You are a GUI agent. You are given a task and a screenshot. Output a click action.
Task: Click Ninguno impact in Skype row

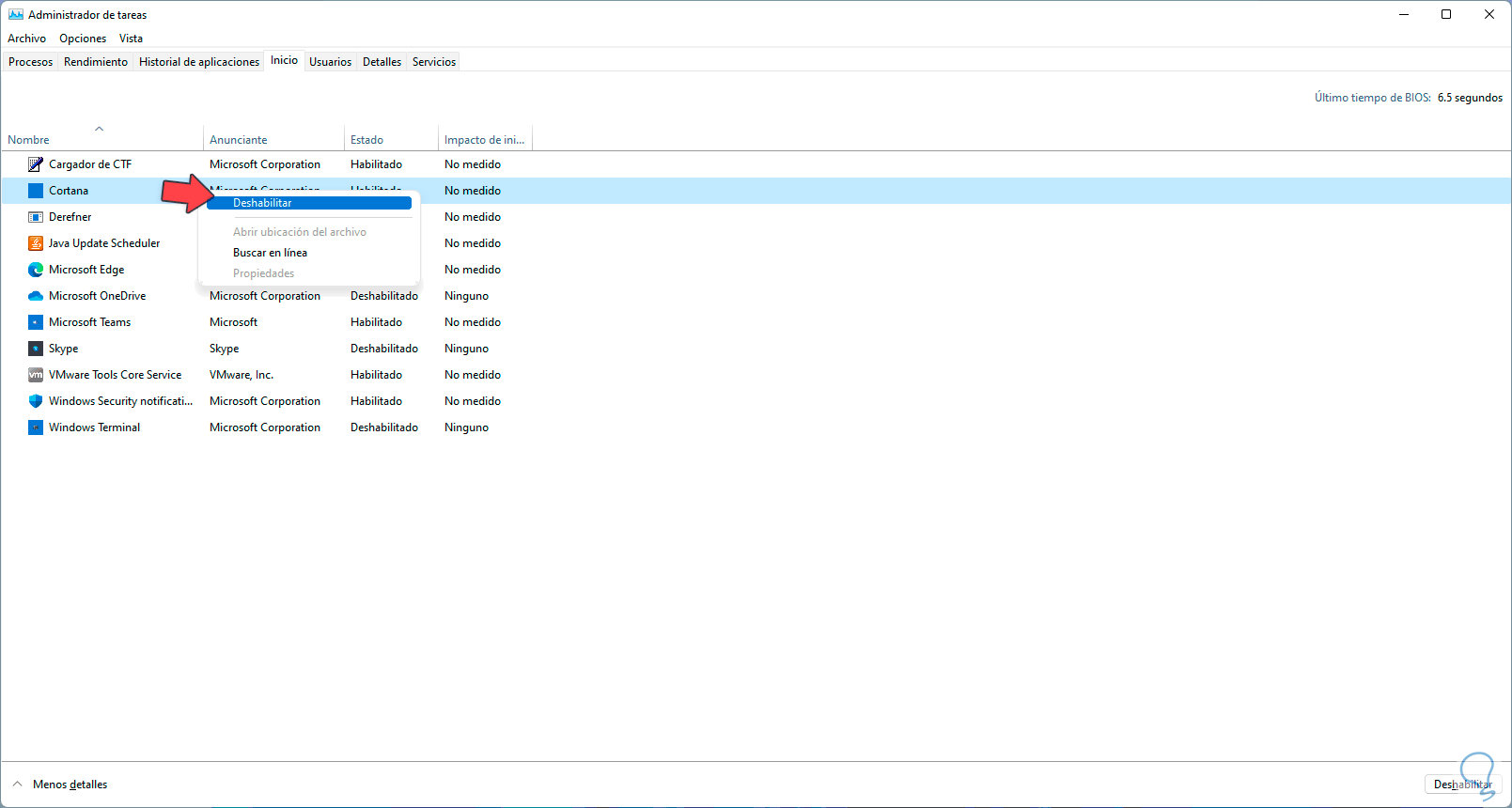(x=466, y=349)
